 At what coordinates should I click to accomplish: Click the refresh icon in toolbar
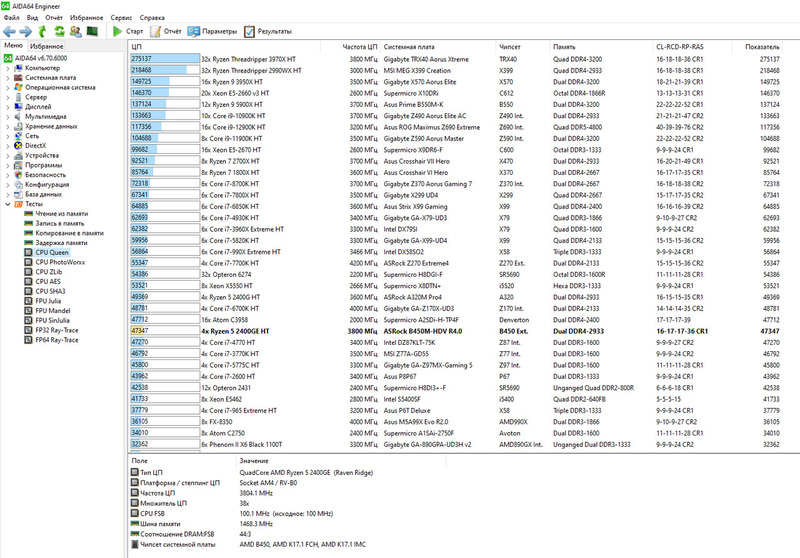(59, 32)
